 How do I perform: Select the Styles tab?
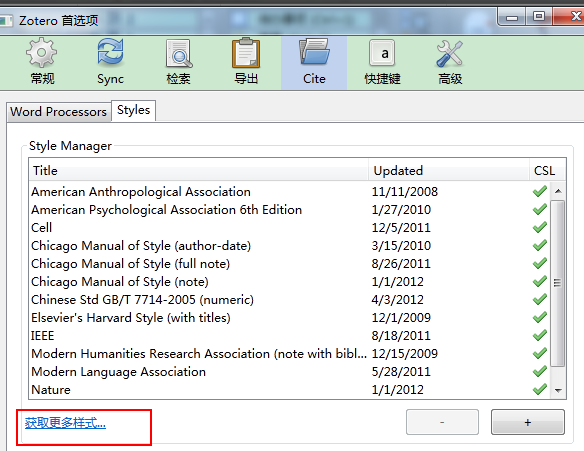133,110
